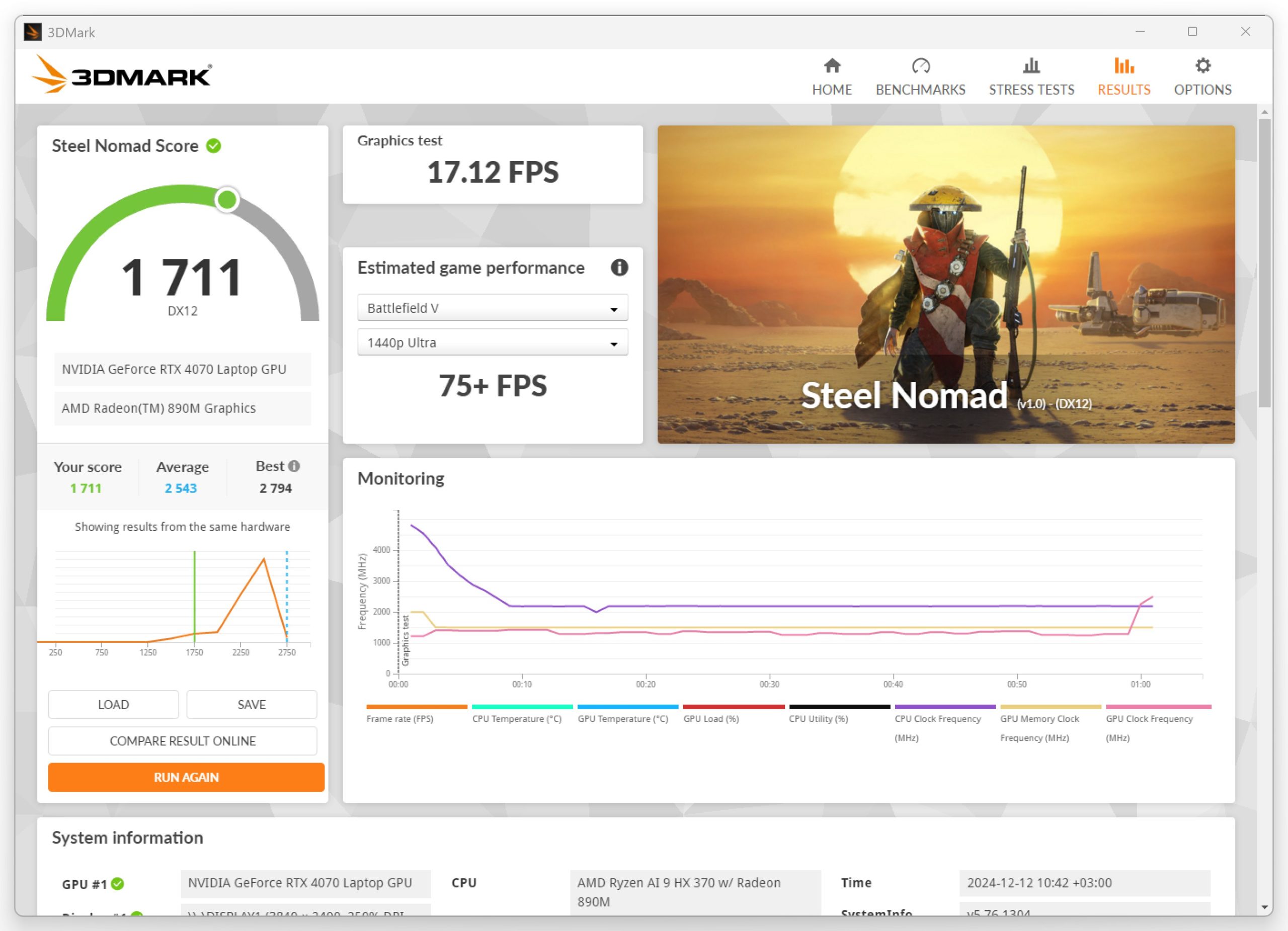1288x931 pixels.
Task: Click the Your score value 1 711
Action: (x=86, y=488)
